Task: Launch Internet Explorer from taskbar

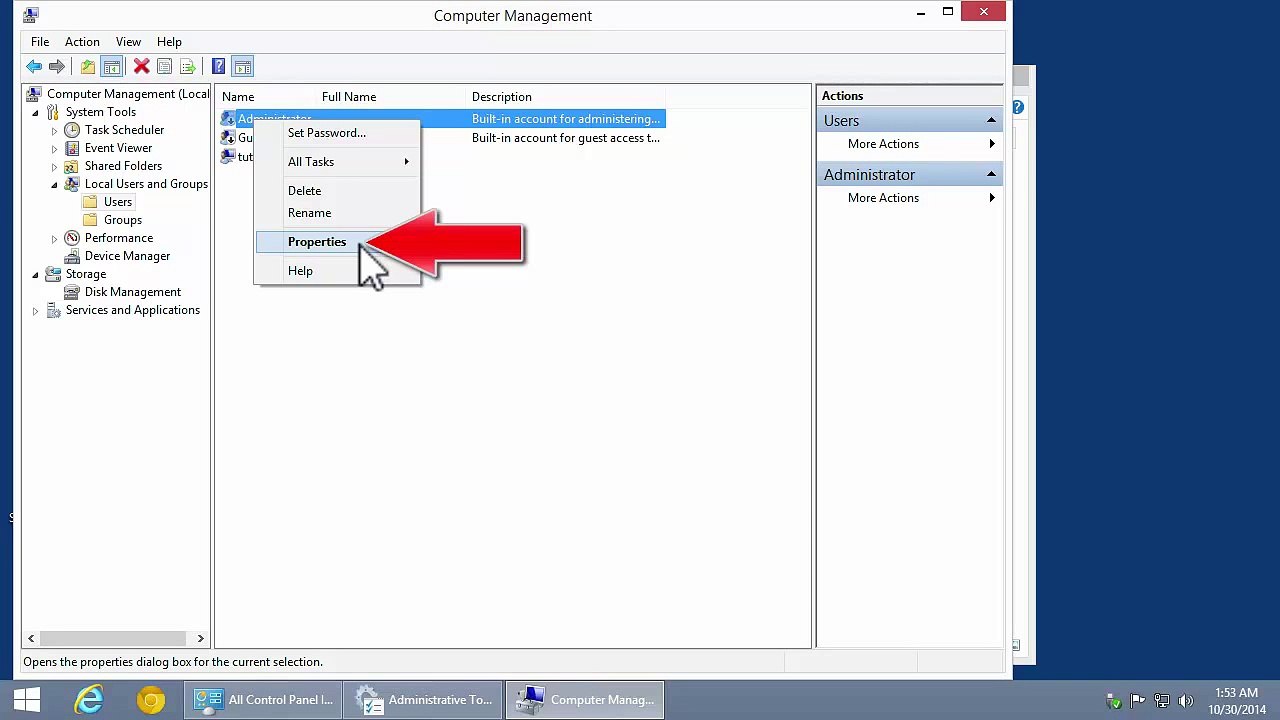Action: [89, 700]
